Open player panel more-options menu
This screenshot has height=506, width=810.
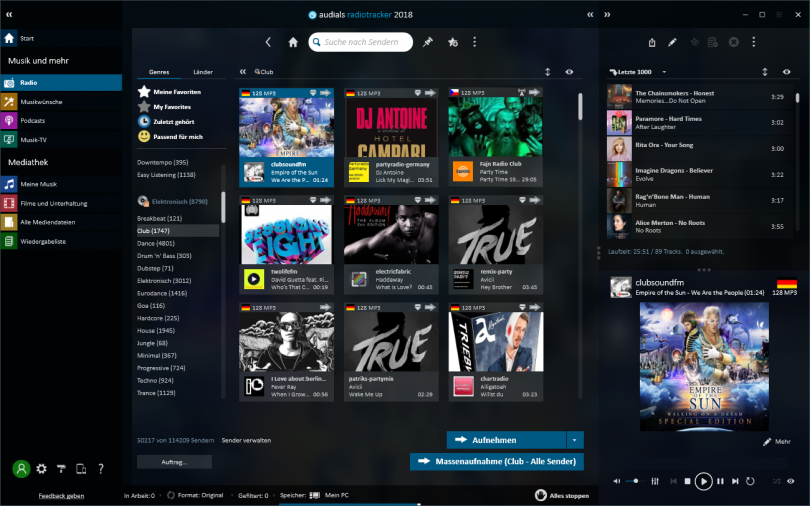coord(754,42)
